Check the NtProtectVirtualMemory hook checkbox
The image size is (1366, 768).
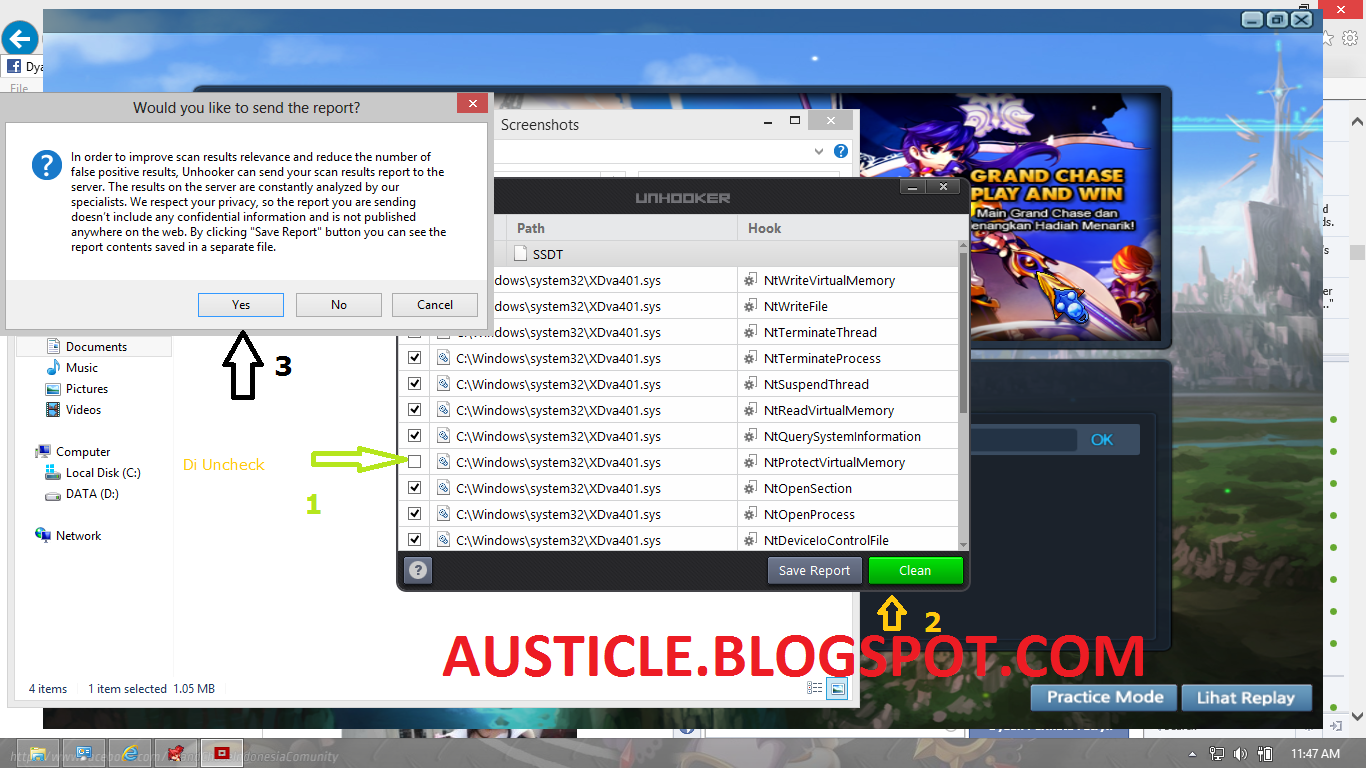pyautogui.click(x=414, y=461)
